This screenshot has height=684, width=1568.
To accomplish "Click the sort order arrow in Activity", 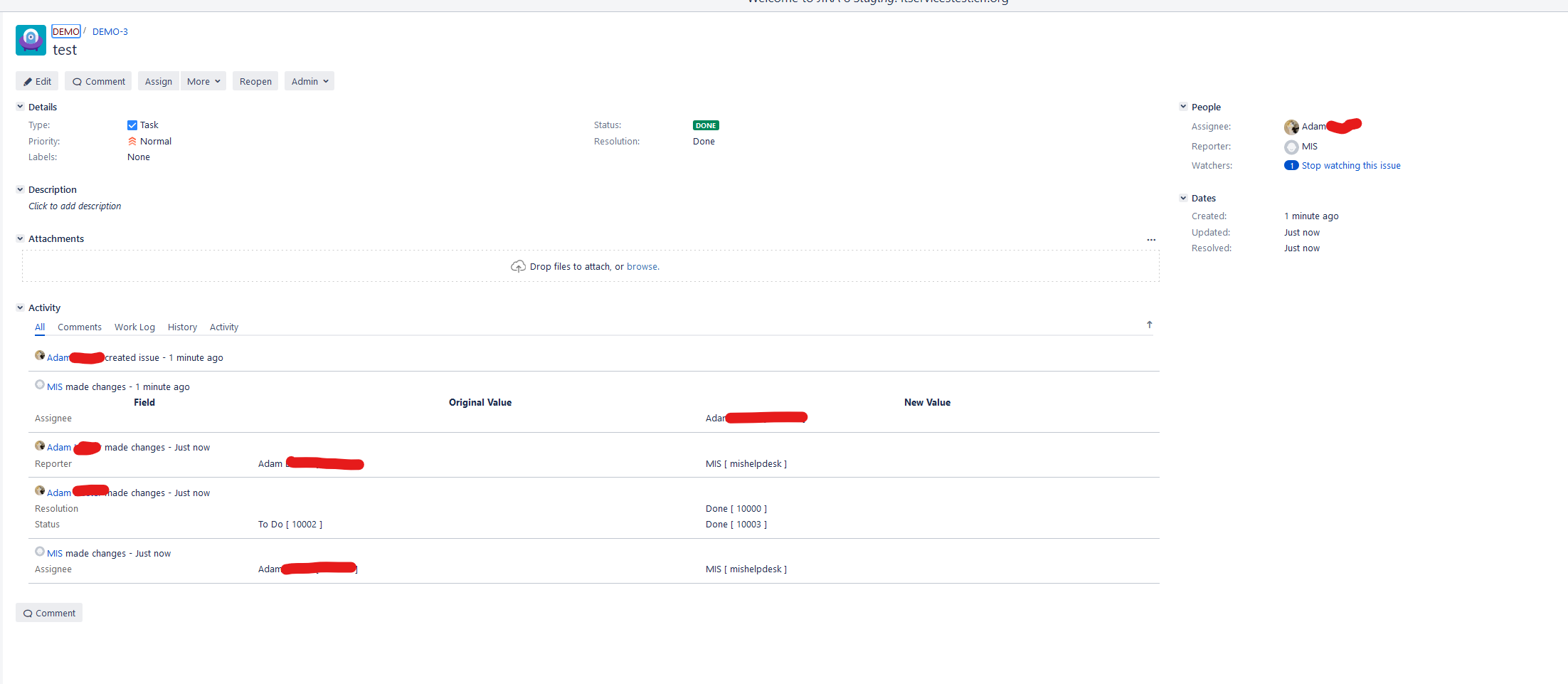I will (1149, 325).
